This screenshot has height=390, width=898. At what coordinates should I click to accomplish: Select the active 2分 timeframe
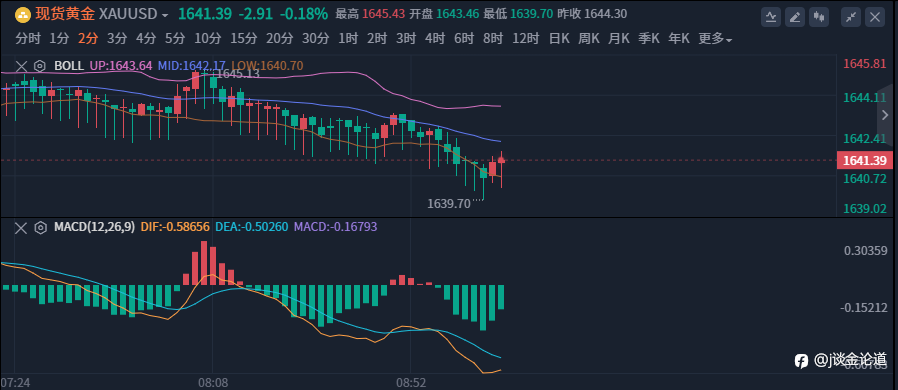pyautogui.click(x=88, y=39)
